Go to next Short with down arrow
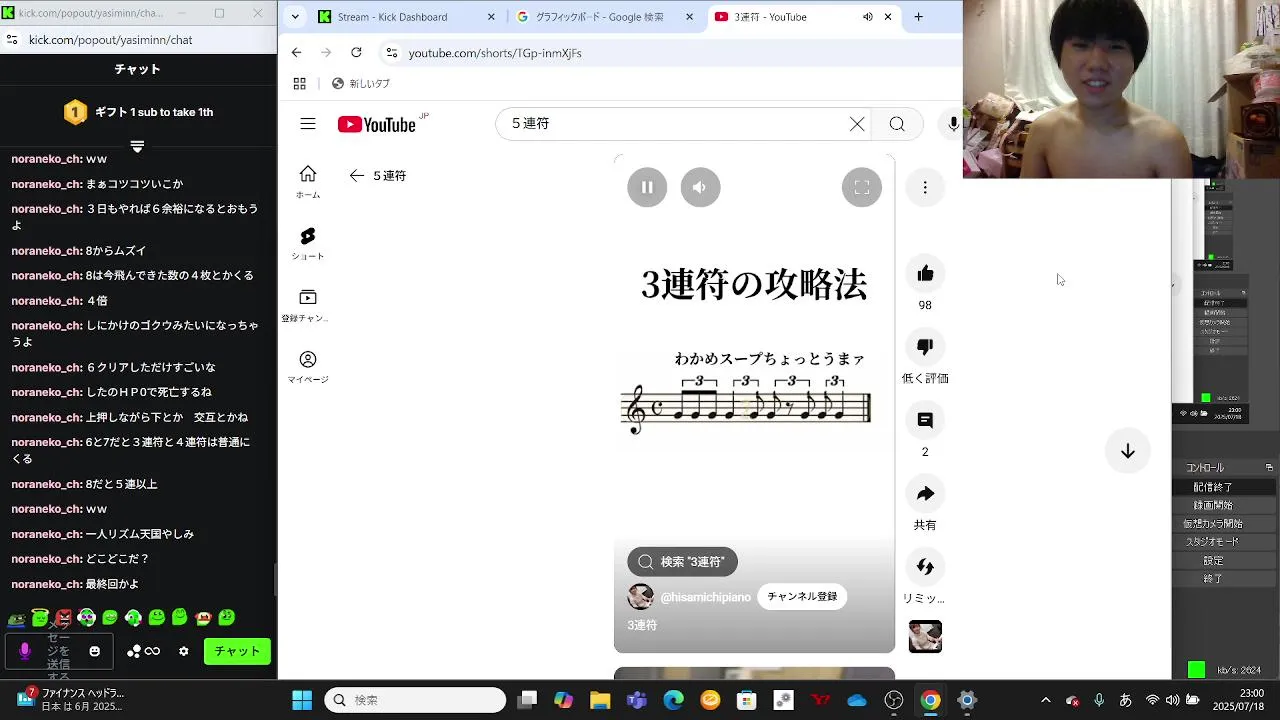The image size is (1280, 720). (x=1128, y=451)
